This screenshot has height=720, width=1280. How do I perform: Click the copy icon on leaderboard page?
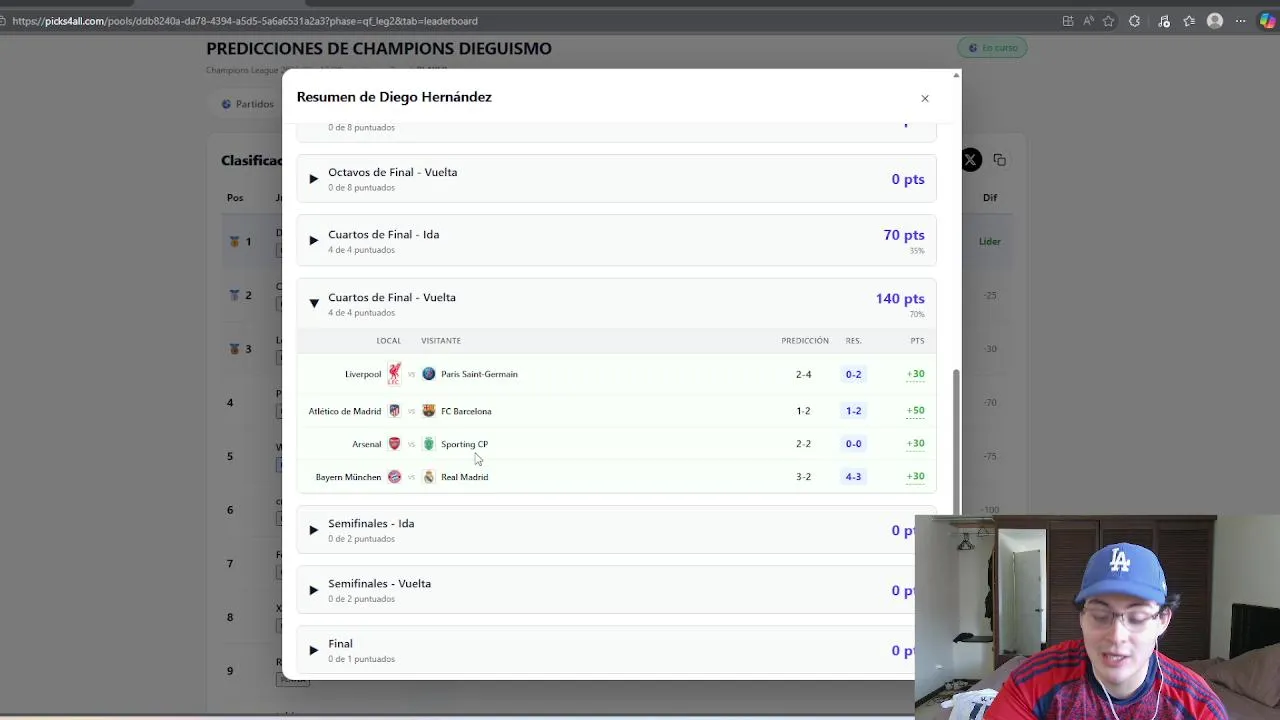pyautogui.click(x=999, y=160)
